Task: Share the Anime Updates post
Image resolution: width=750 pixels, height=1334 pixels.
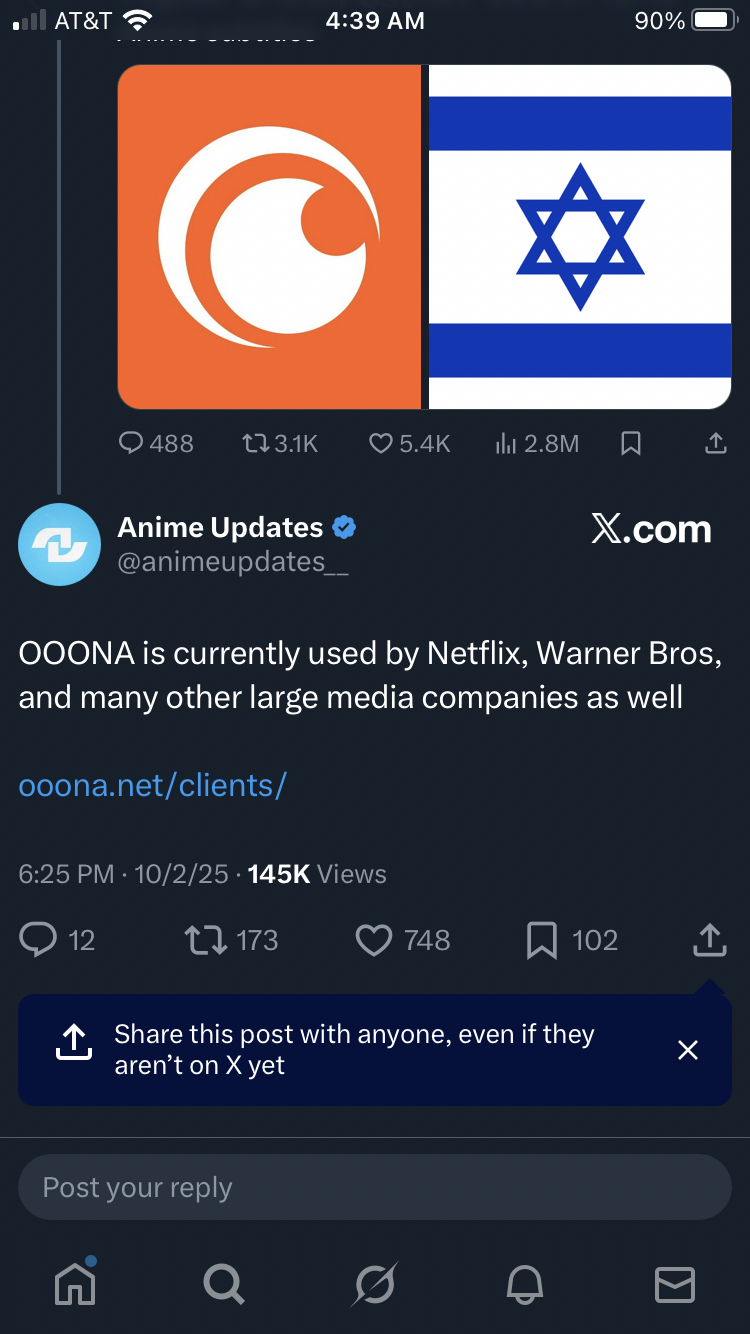Action: click(708, 940)
